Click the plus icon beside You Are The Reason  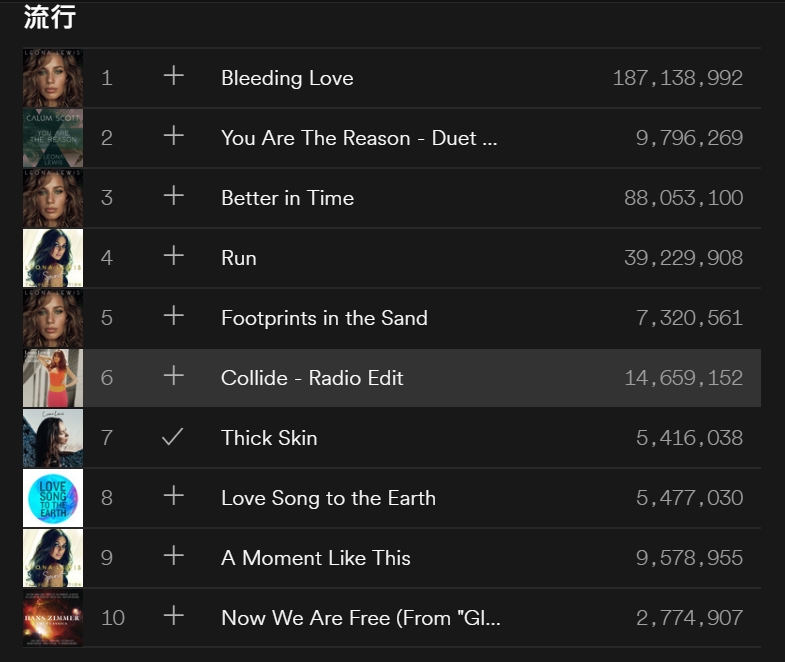[174, 136]
